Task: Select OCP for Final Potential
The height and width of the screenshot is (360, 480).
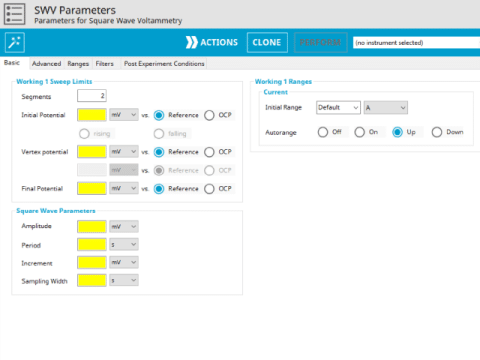Action: click(209, 189)
